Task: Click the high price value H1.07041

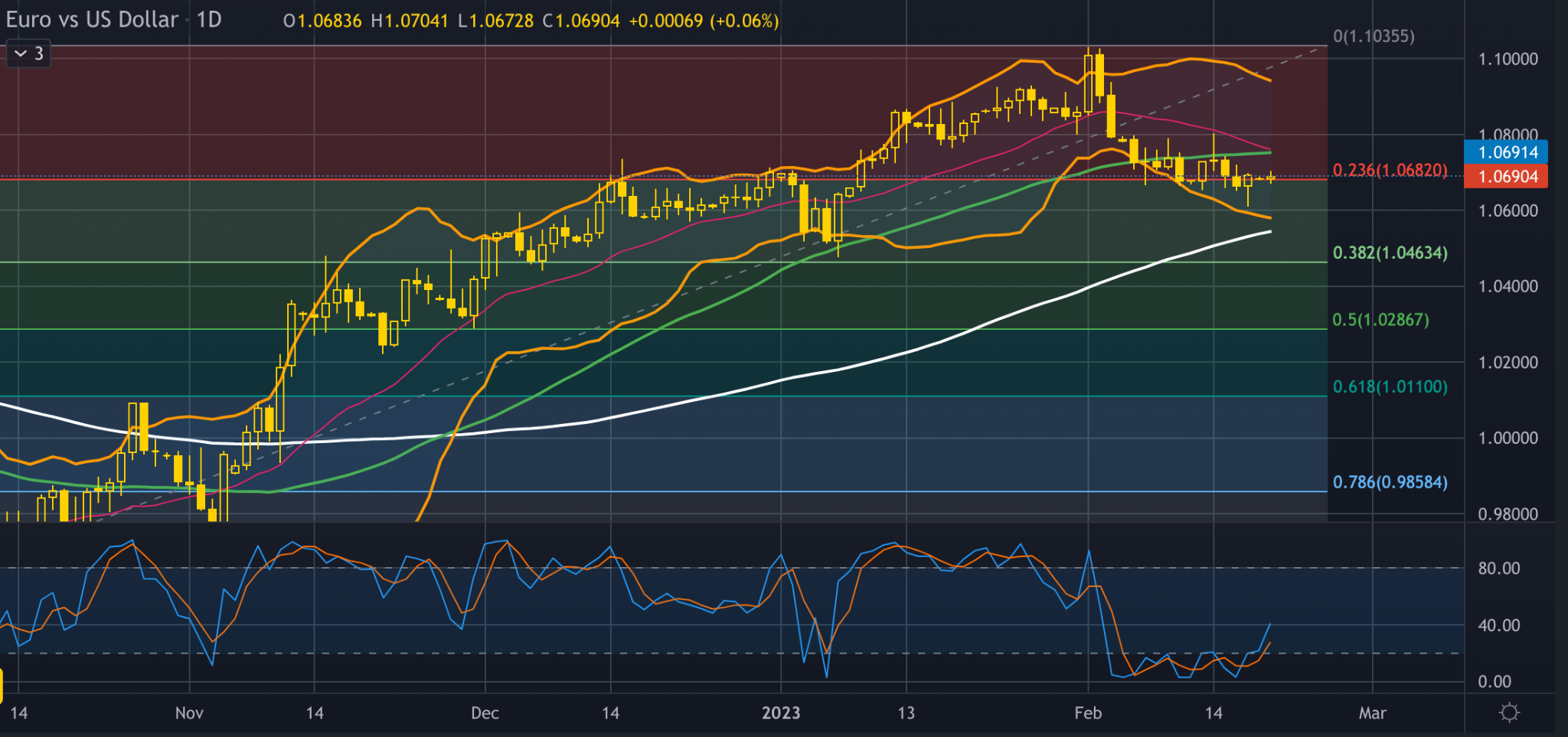Action: 410,21
